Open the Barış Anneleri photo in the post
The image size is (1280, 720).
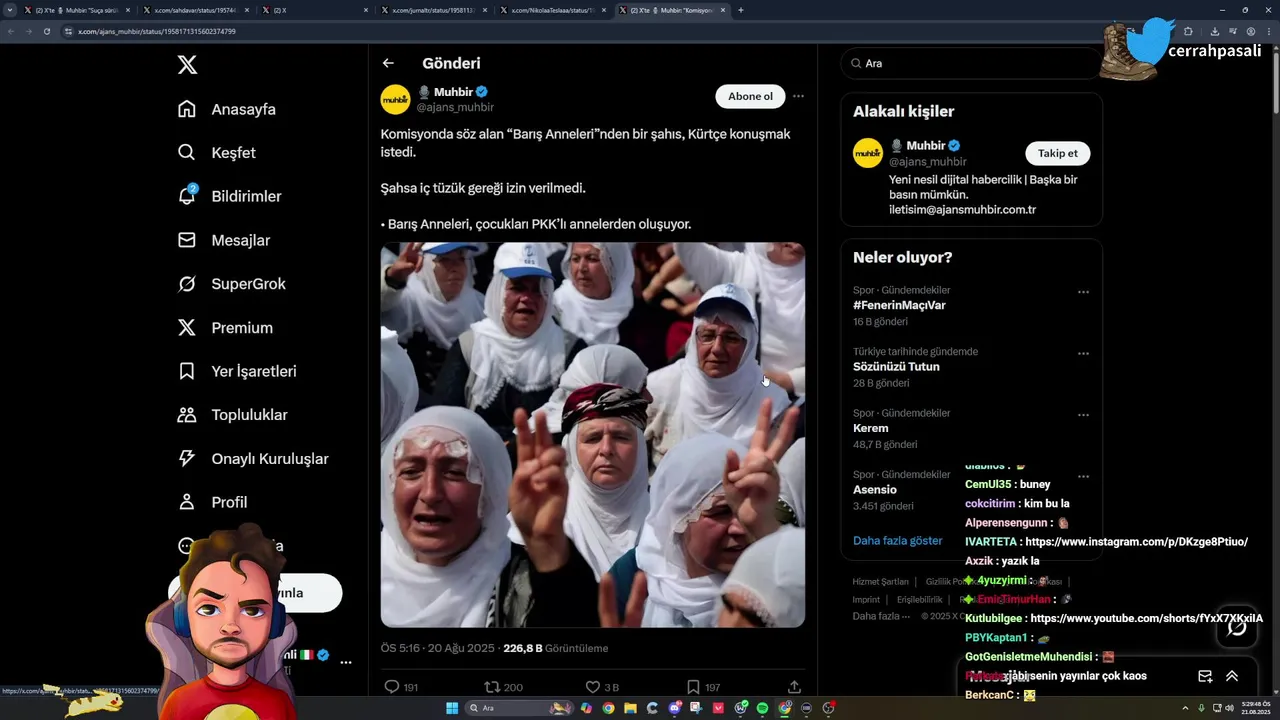[x=592, y=435]
